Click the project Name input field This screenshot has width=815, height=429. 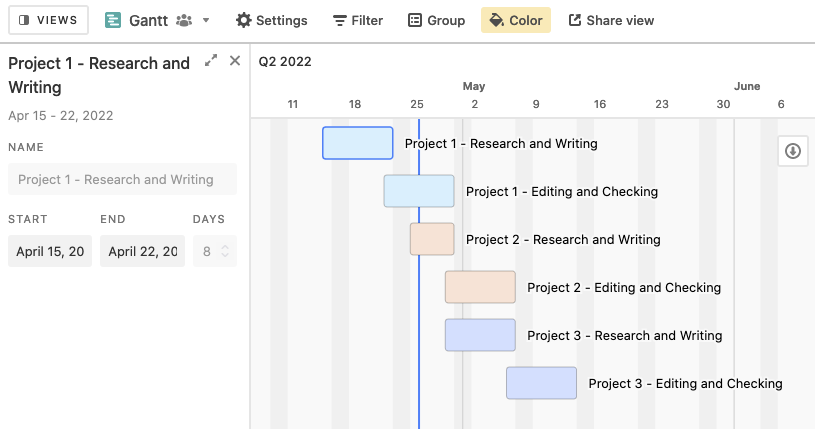pos(123,179)
